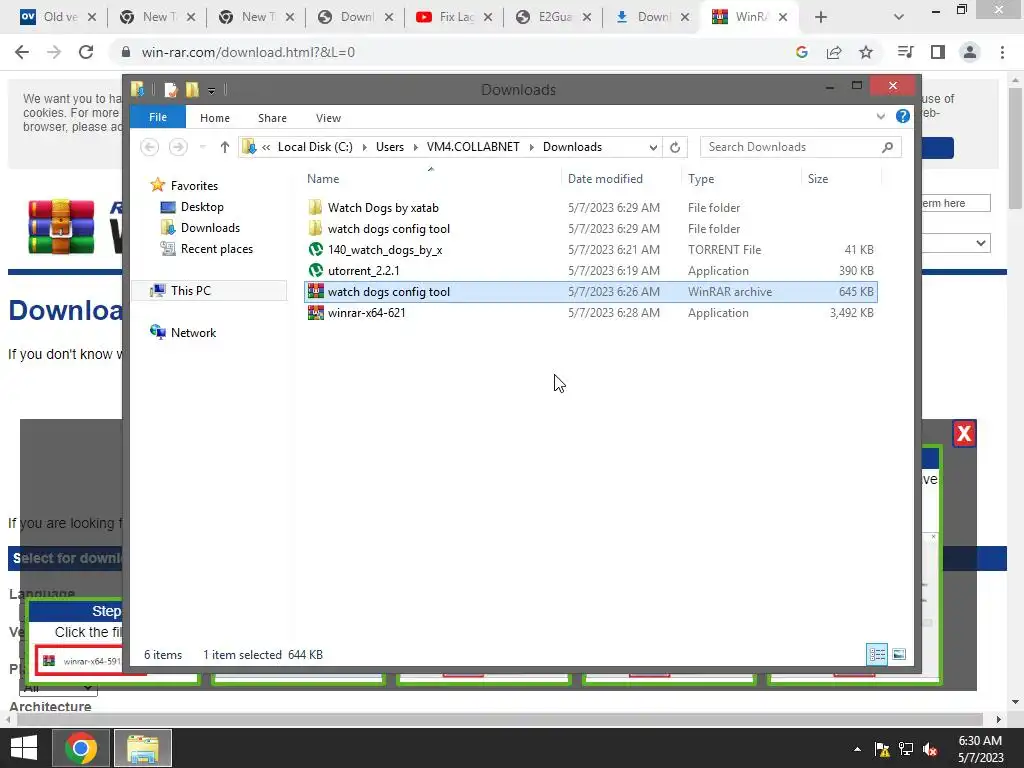
Task: Open recent locations dropdown arrow in Explorer
Action: tap(202, 147)
